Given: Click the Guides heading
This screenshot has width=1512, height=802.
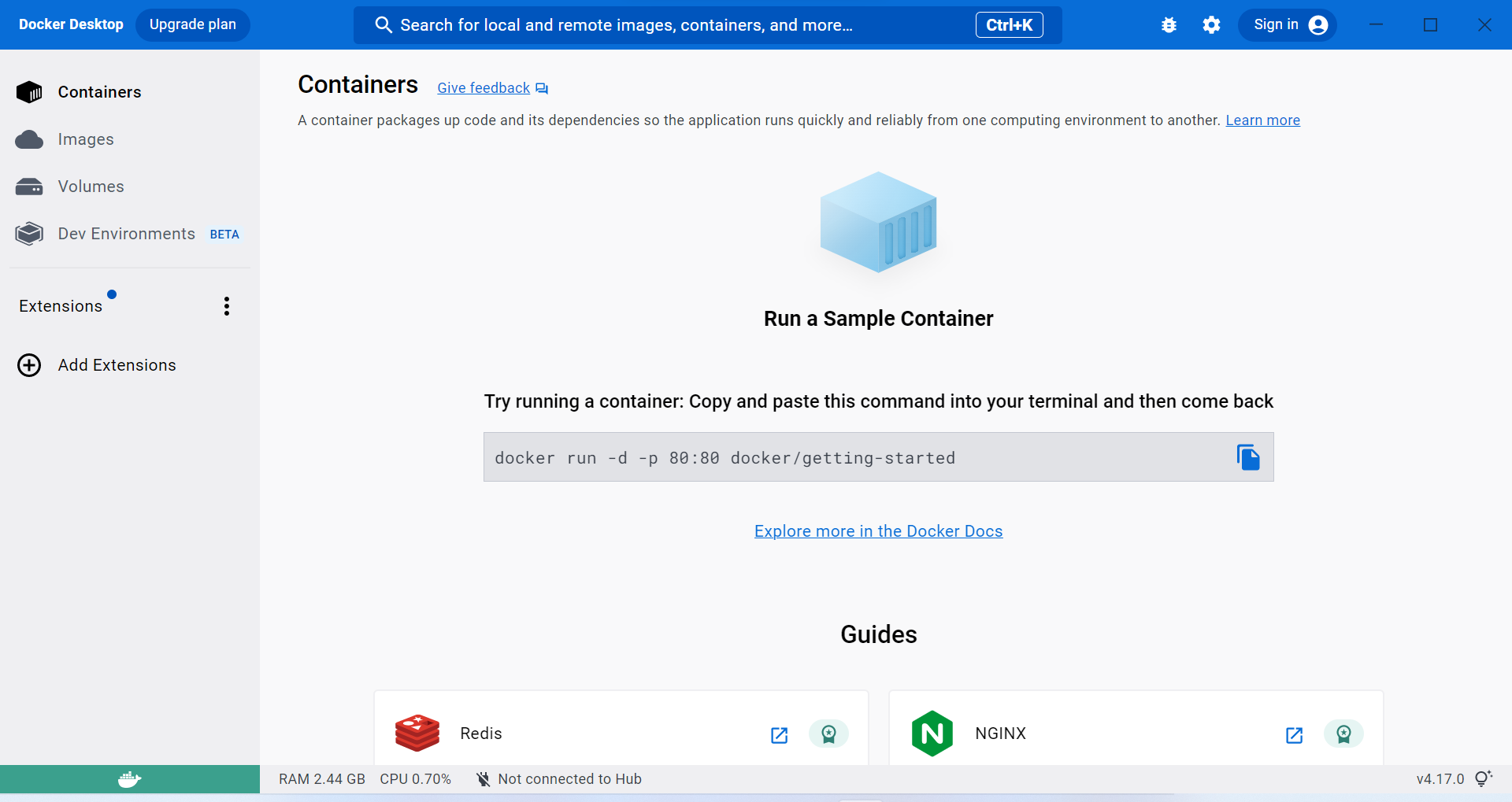Looking at the screenshot, I should click(x=878, y=634).
